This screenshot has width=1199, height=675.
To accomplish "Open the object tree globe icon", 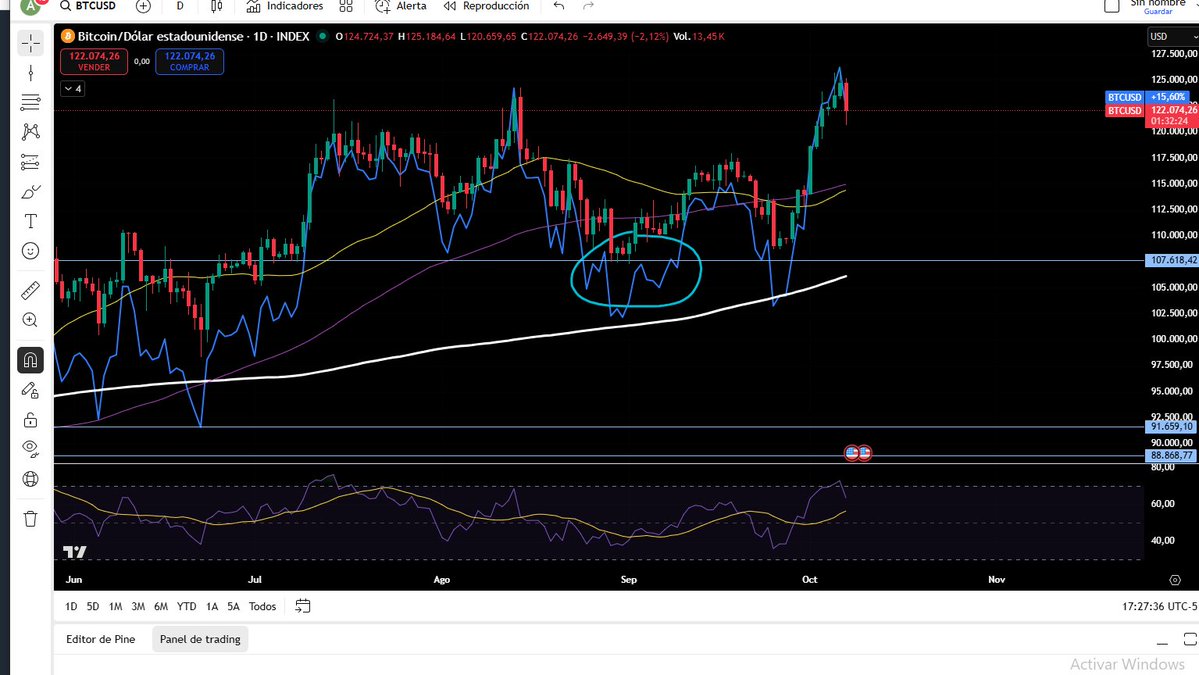I will point(31,479).
